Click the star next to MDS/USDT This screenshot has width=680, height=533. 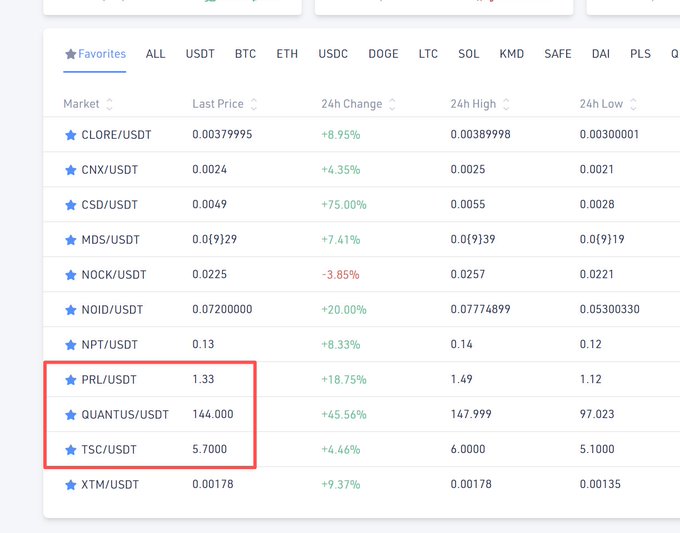tap(71, 240)
